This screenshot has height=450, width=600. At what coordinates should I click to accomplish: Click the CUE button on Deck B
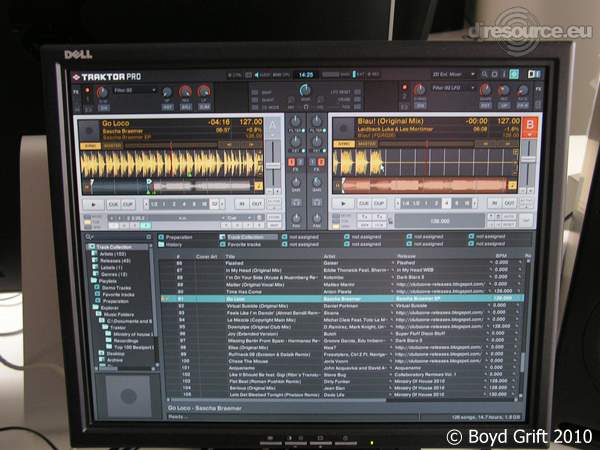[364, 204]
